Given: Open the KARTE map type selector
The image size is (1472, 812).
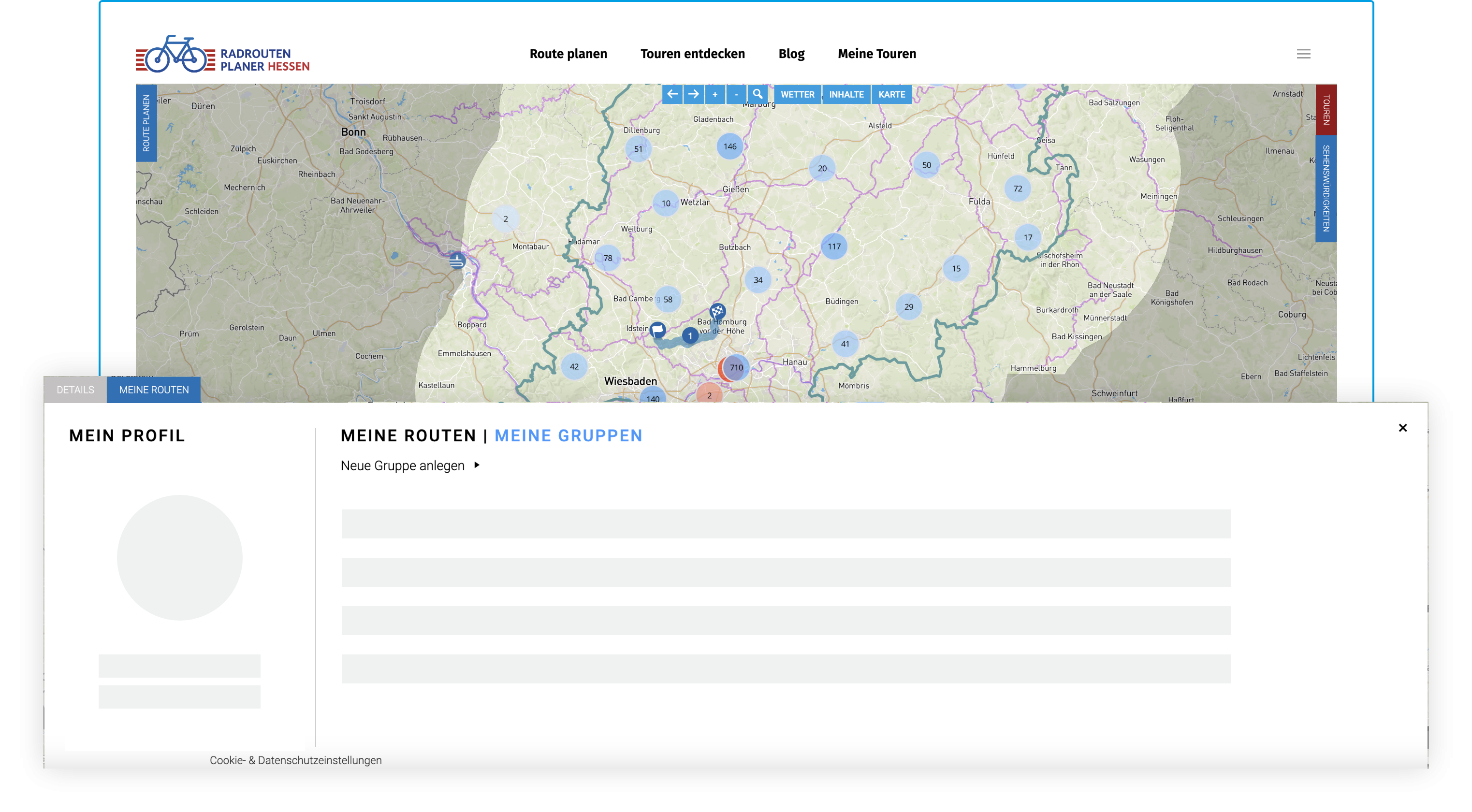Looking at the screenshot, I should pyautogui.click(x=891, y=94).
